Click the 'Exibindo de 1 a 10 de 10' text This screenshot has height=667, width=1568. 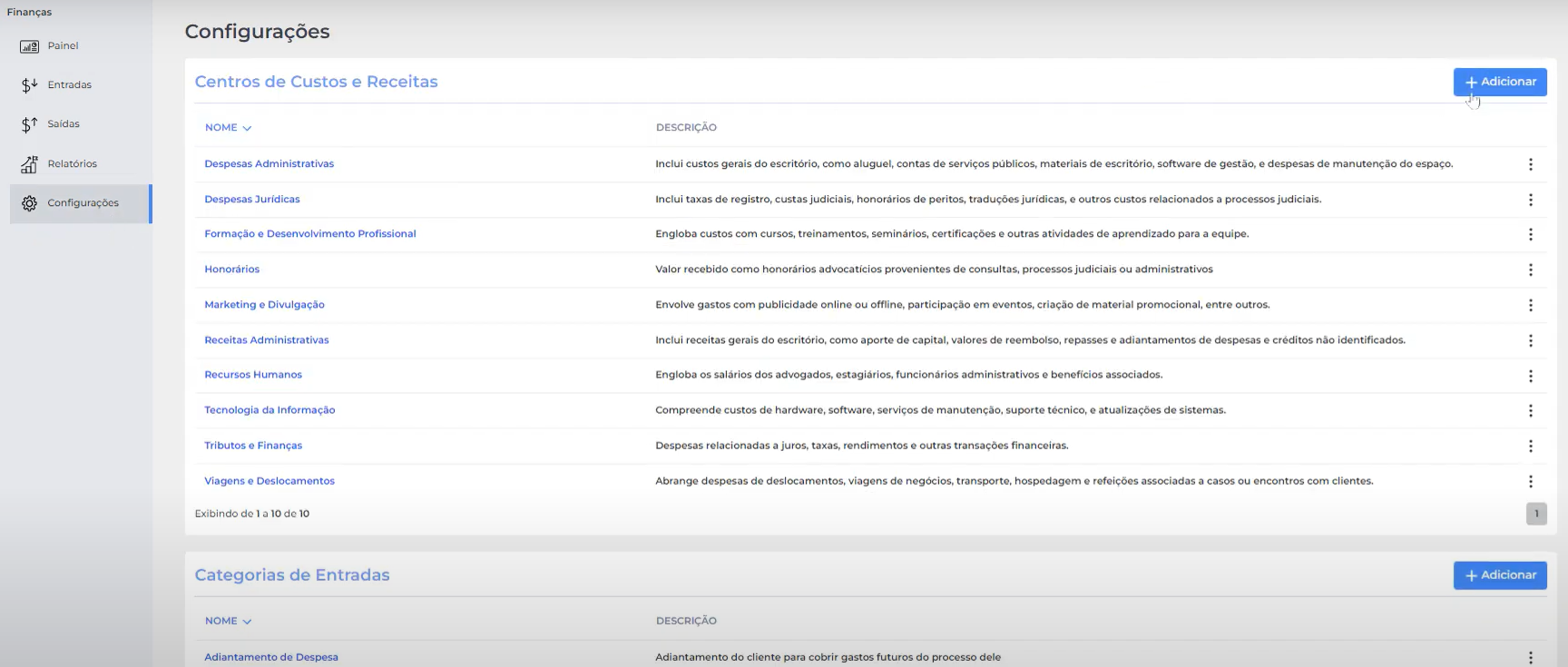click(251, 514)
